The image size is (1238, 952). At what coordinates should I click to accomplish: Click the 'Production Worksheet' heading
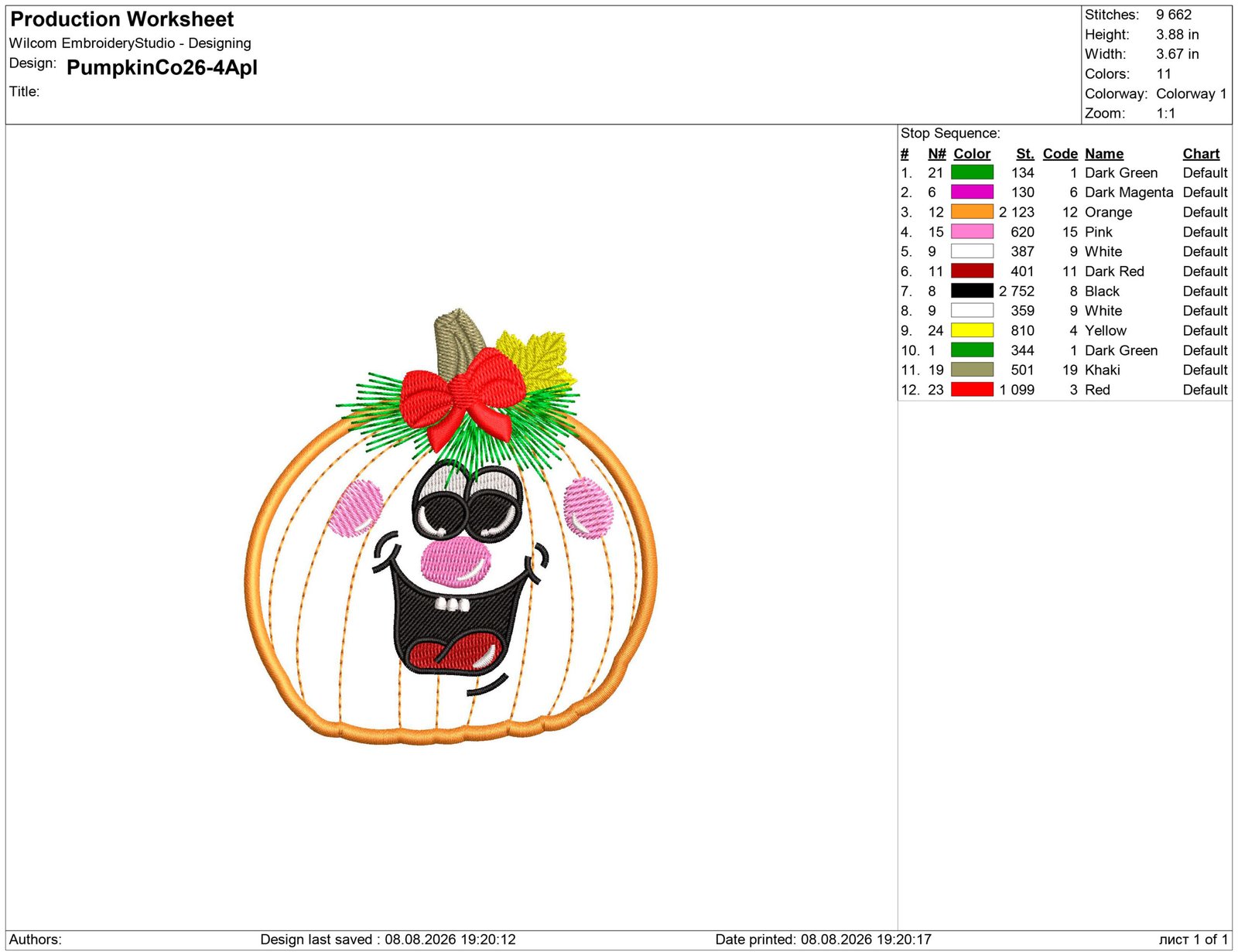click(x=122, y=19)
